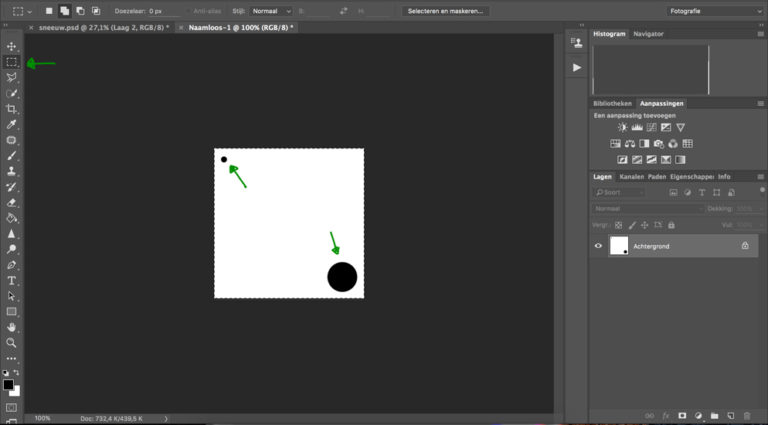Toggle the lock on the Achtergrond layer

click(745, 245)
